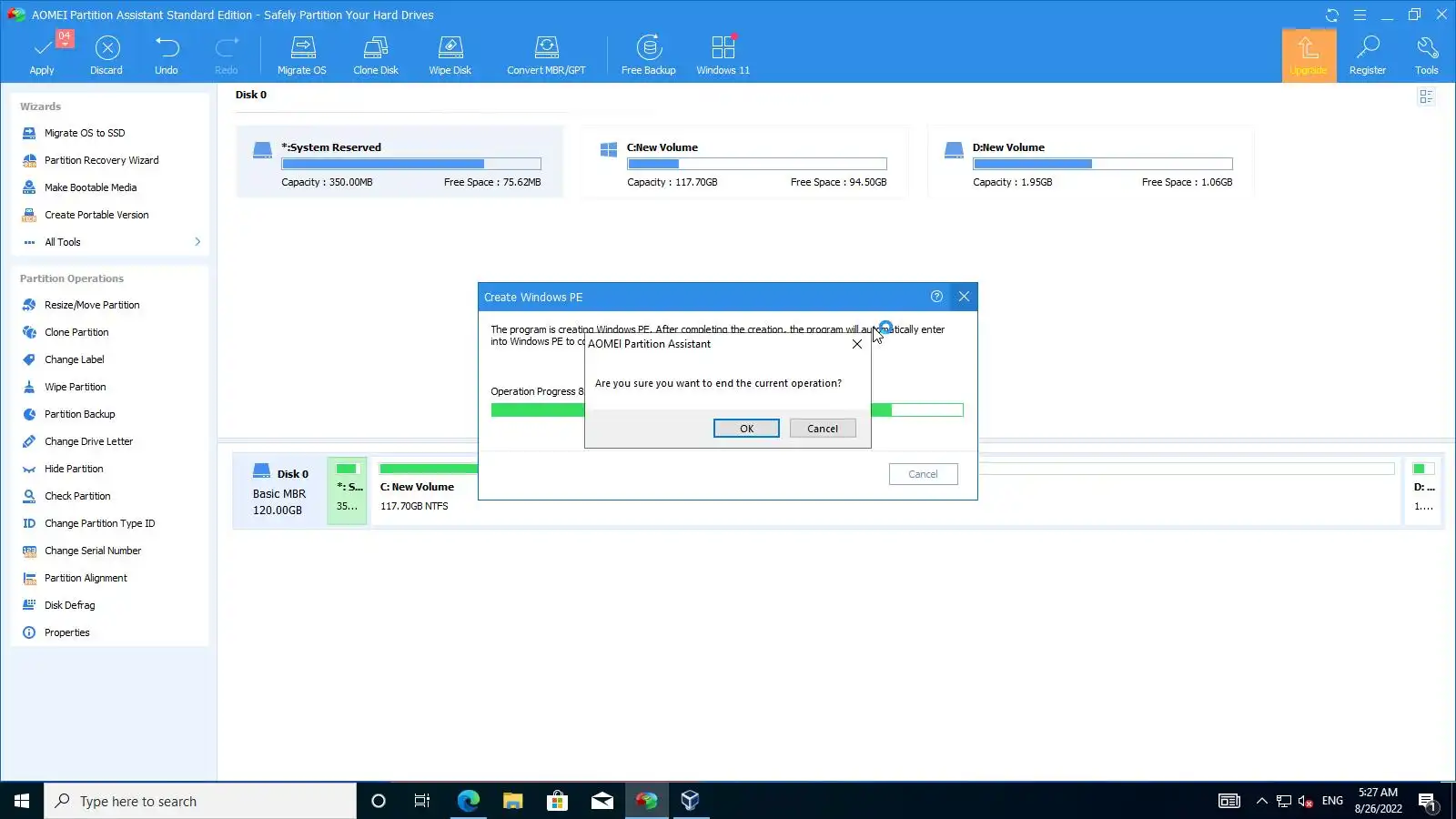Open help in Create Windows PE dialog

pos(936,297)
